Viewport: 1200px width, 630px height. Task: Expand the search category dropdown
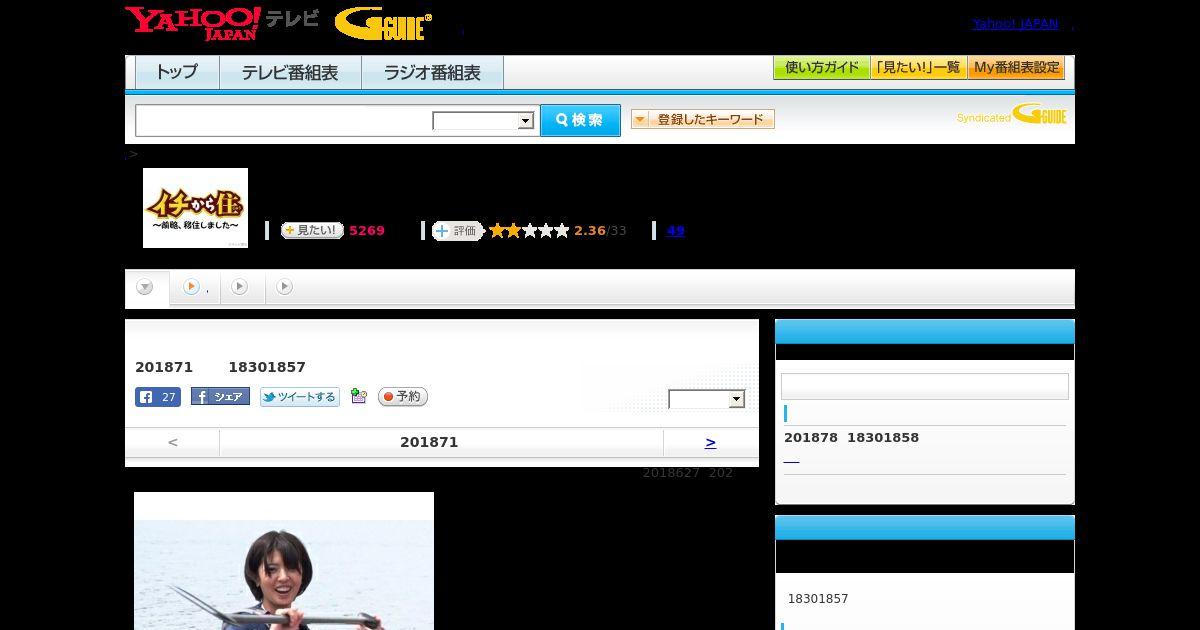[x=484, y=121]
